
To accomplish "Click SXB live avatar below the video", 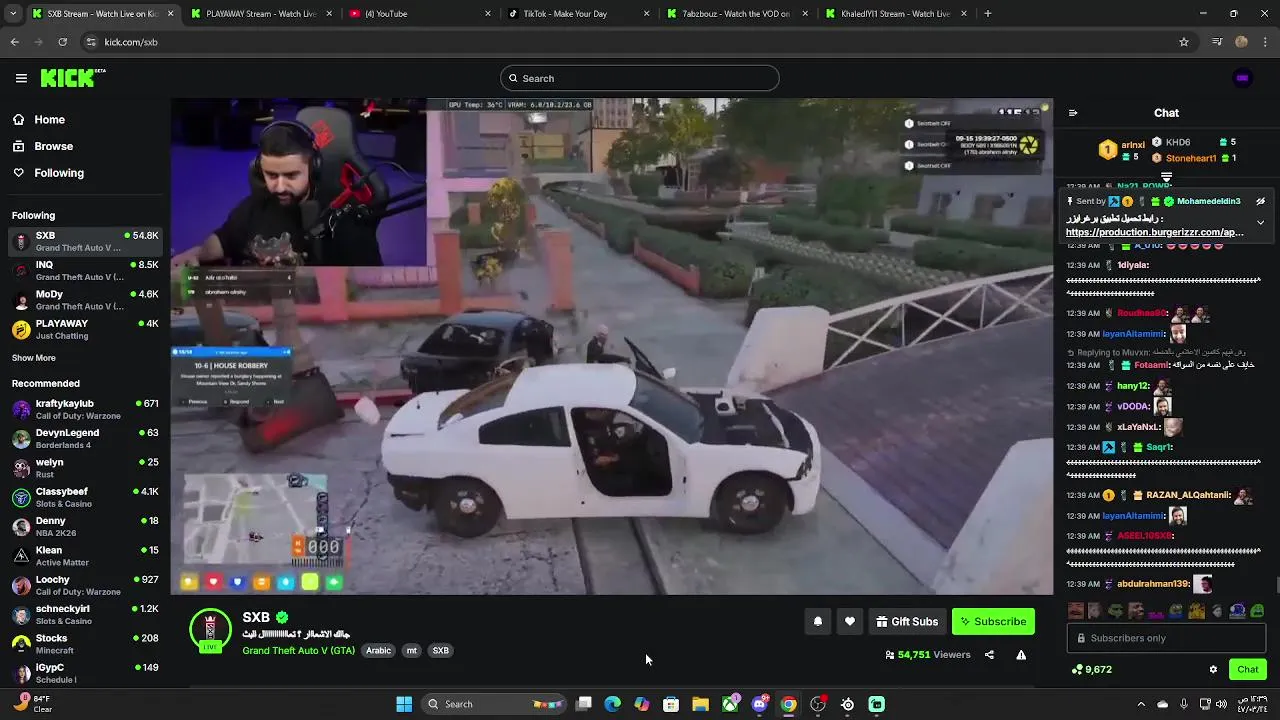I will coord(210,630).
